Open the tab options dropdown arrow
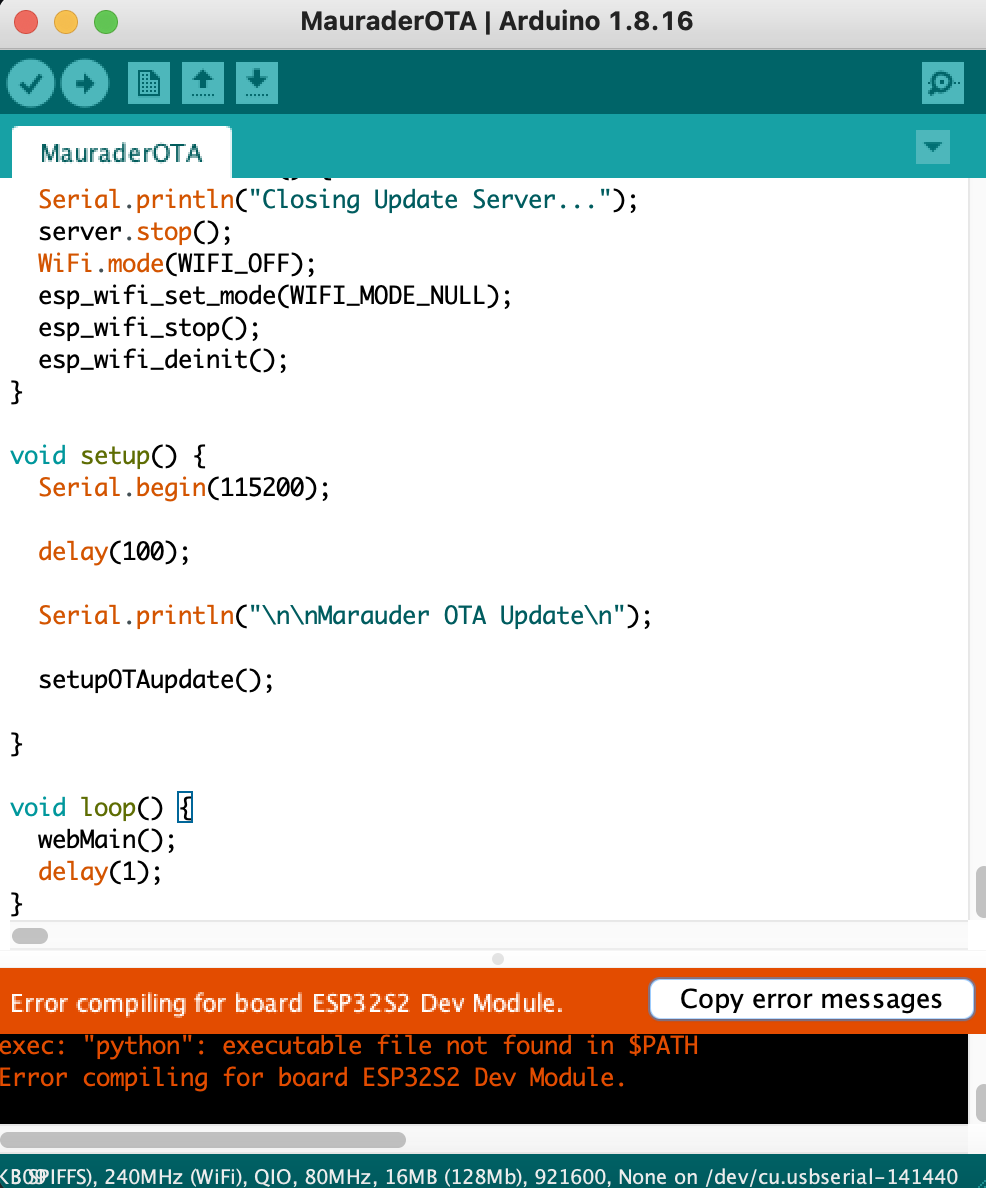This screenshot has width=986, height=1188. click(932, 147)
